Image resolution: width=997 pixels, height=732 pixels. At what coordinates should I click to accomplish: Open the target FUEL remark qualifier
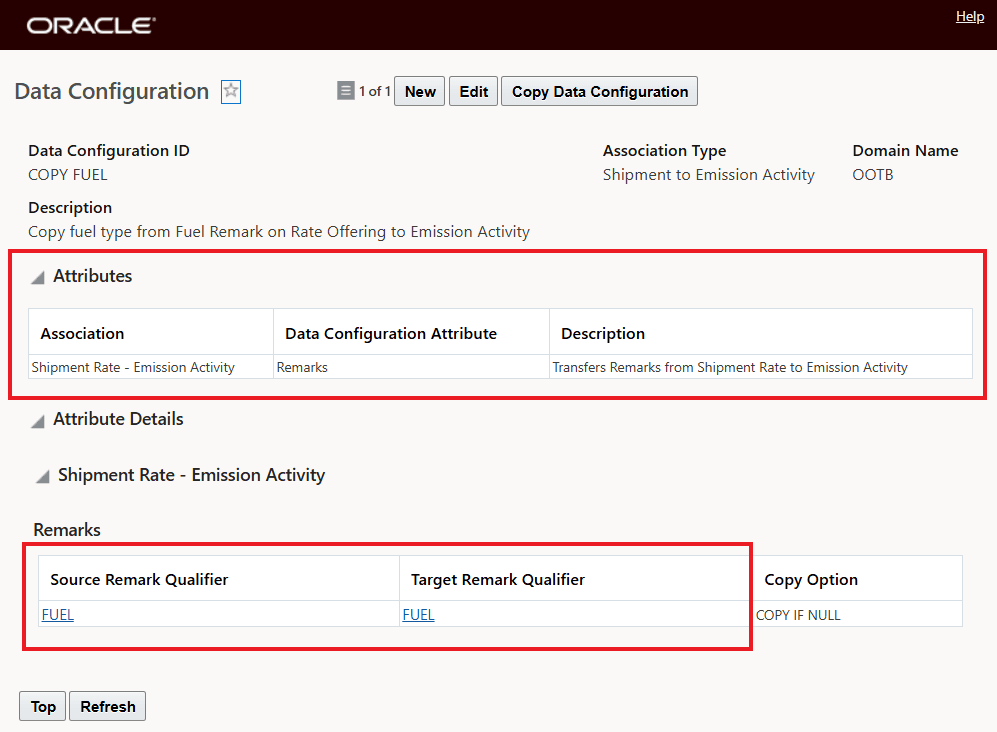pos(418,614)
